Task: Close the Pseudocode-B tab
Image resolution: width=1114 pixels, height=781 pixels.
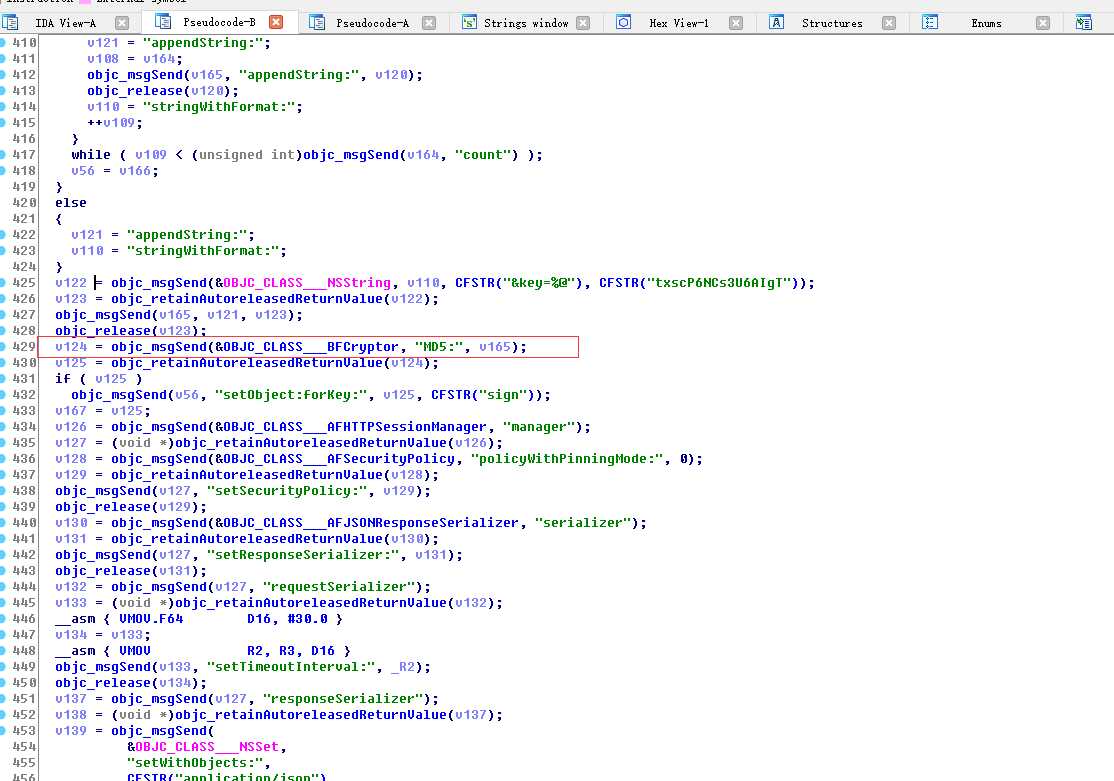Action: click(276, 22)
